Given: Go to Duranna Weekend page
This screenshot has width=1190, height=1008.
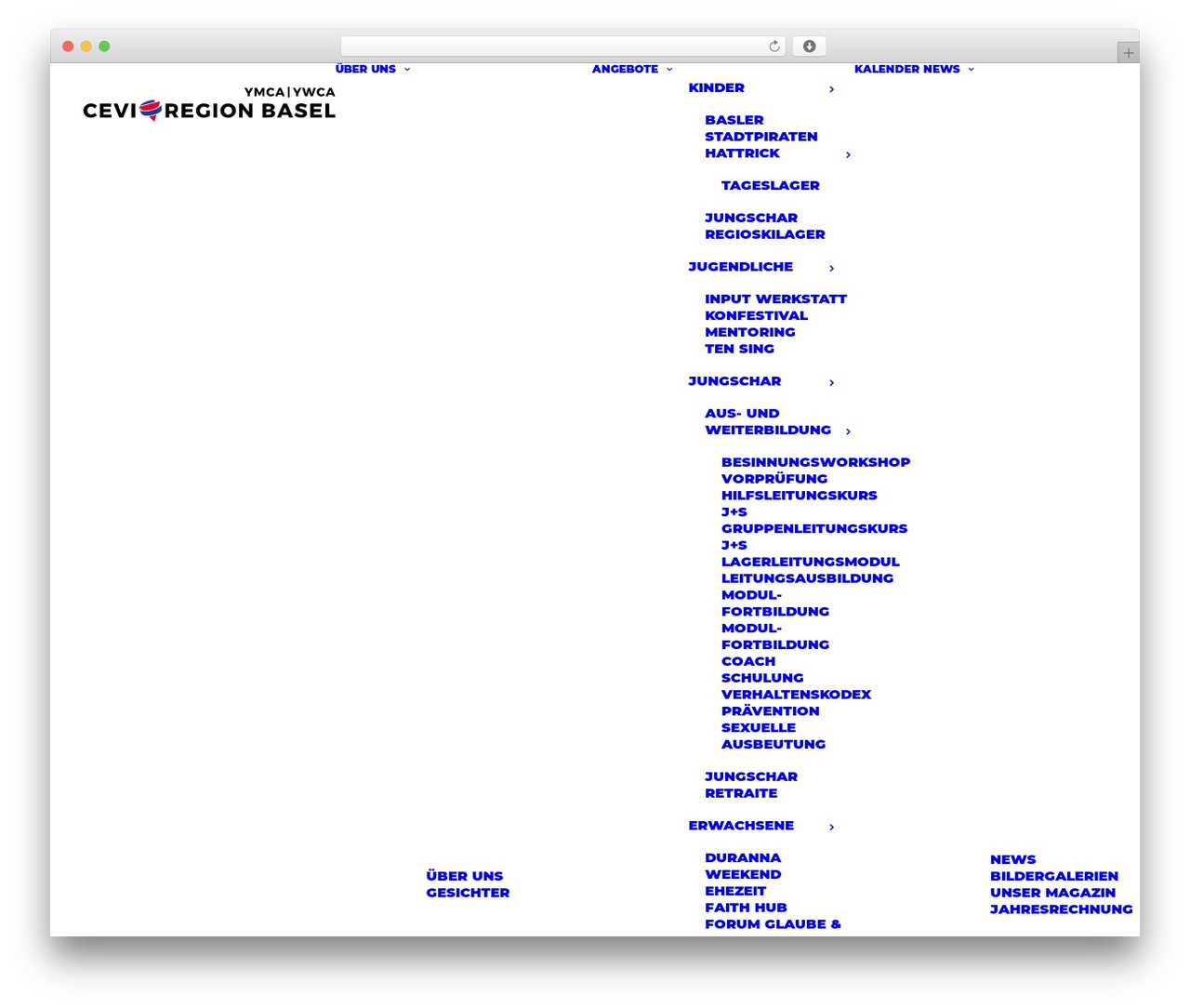Looking at the screenshot, I should pyautogui.click(x=743, y=867).
